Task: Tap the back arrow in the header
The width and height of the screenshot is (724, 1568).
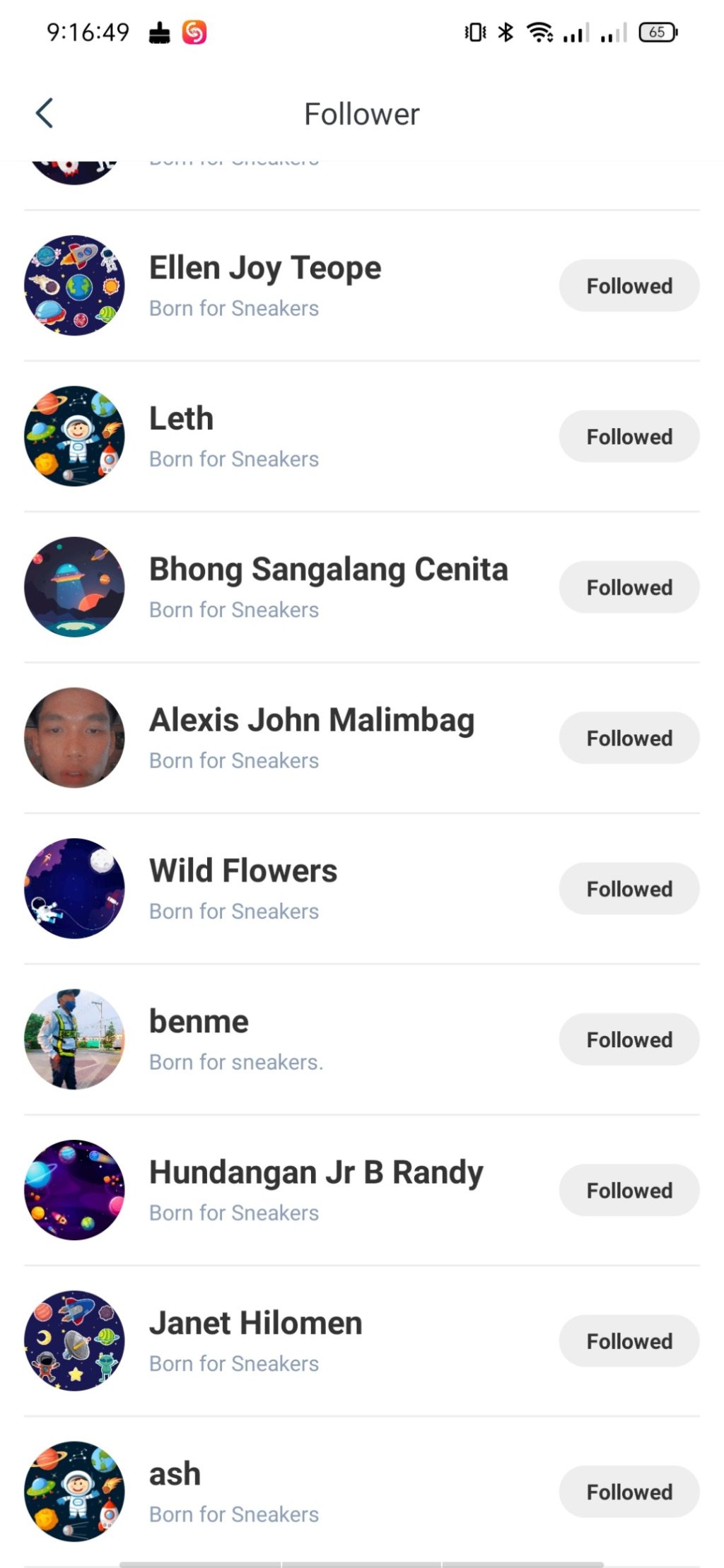Action: pyautogui.click(x=45, y=114)
